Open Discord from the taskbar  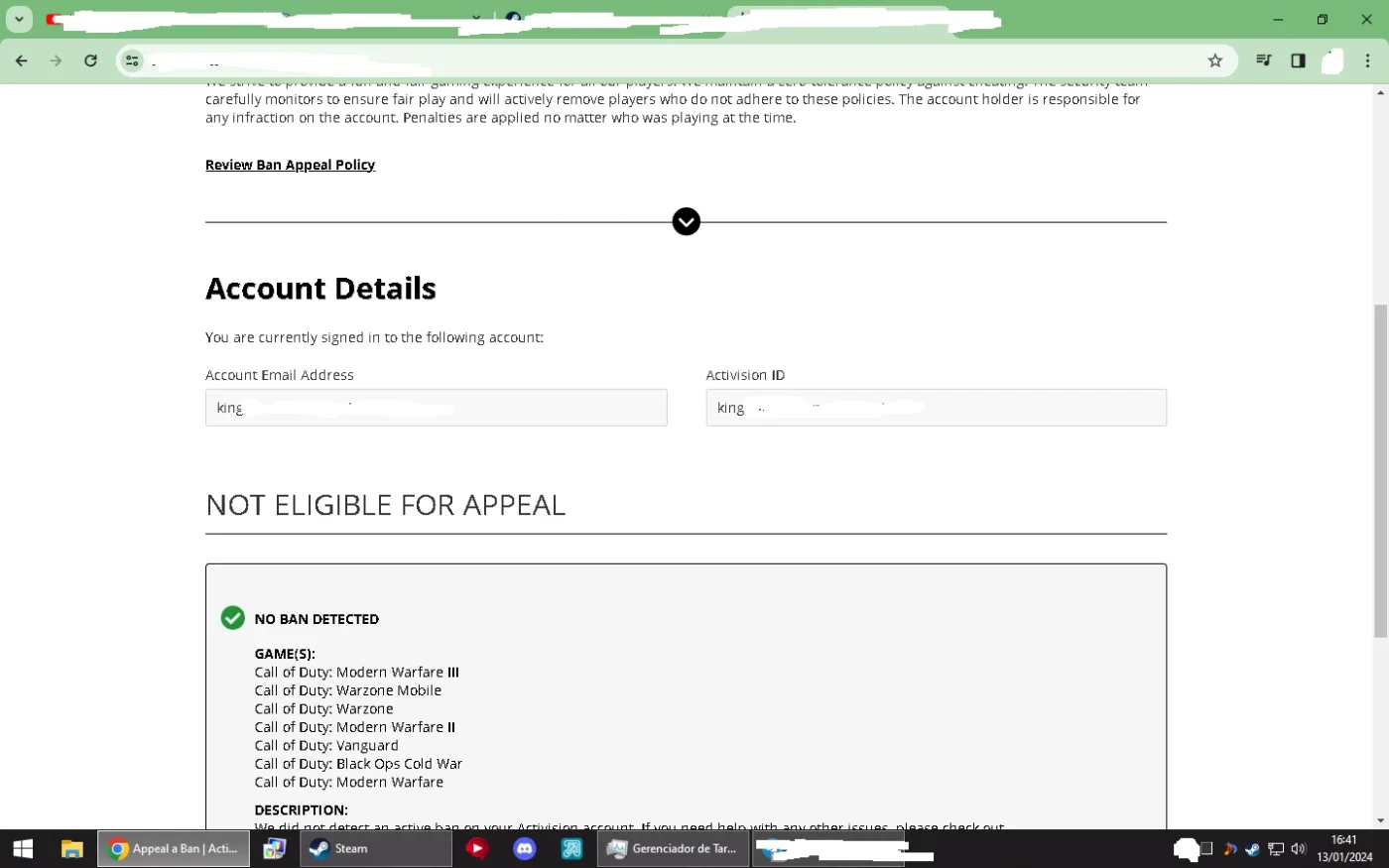point(524,849)
